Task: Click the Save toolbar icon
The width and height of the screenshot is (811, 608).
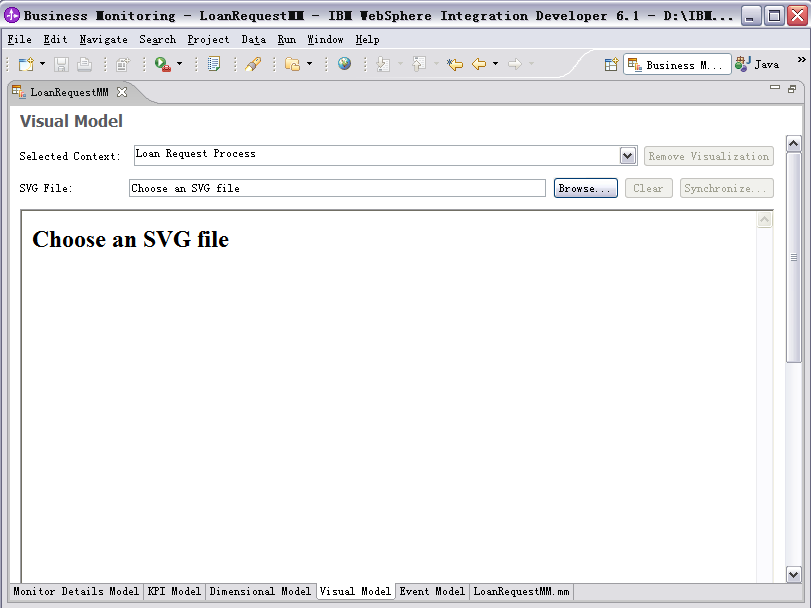Action: click(62, 64)
